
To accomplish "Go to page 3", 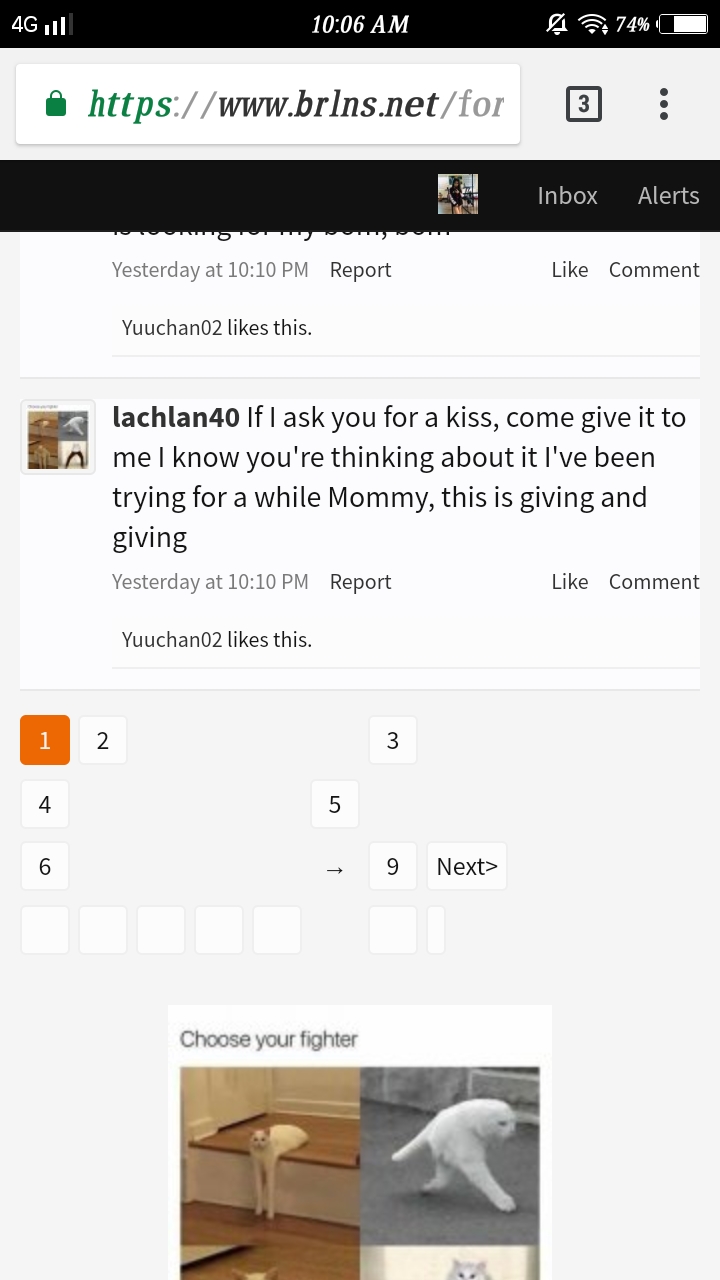I will 393,740.
